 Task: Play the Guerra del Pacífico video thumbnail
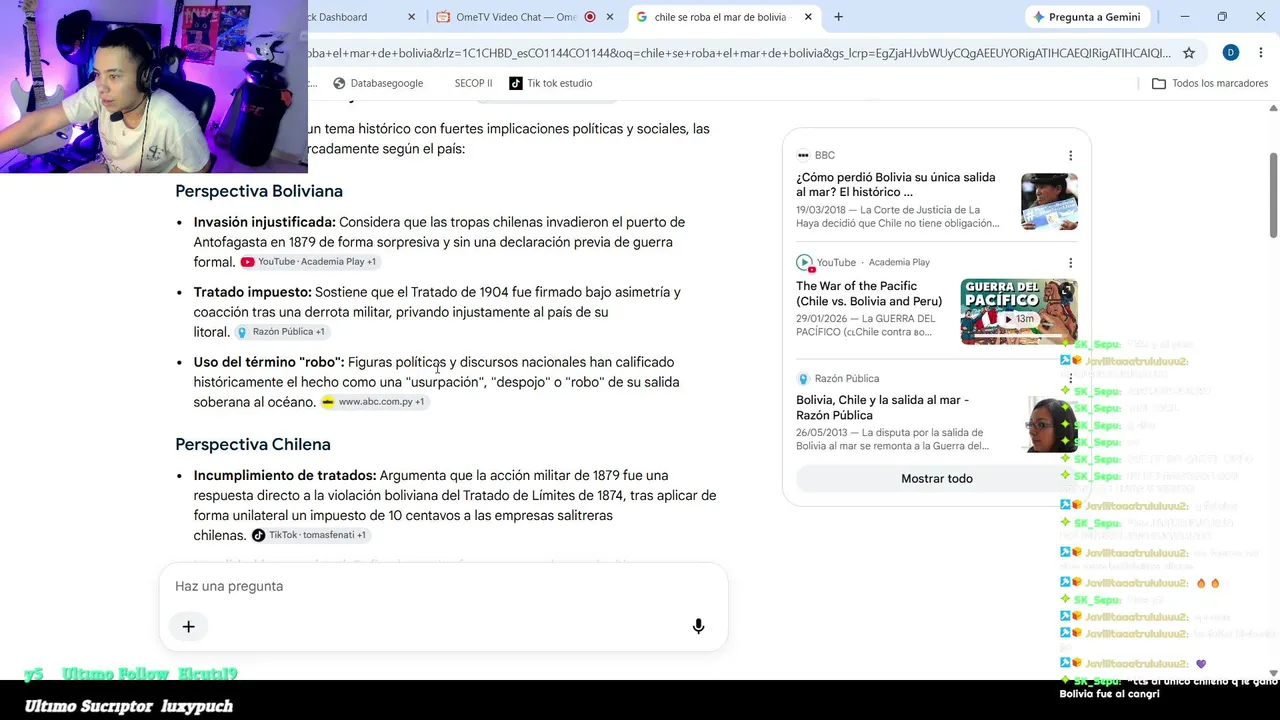point(1019,311)
